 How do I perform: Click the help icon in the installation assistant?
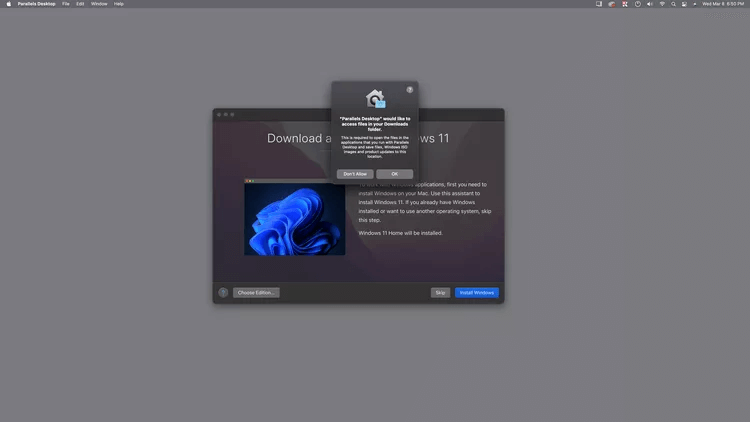pos(223,292)
